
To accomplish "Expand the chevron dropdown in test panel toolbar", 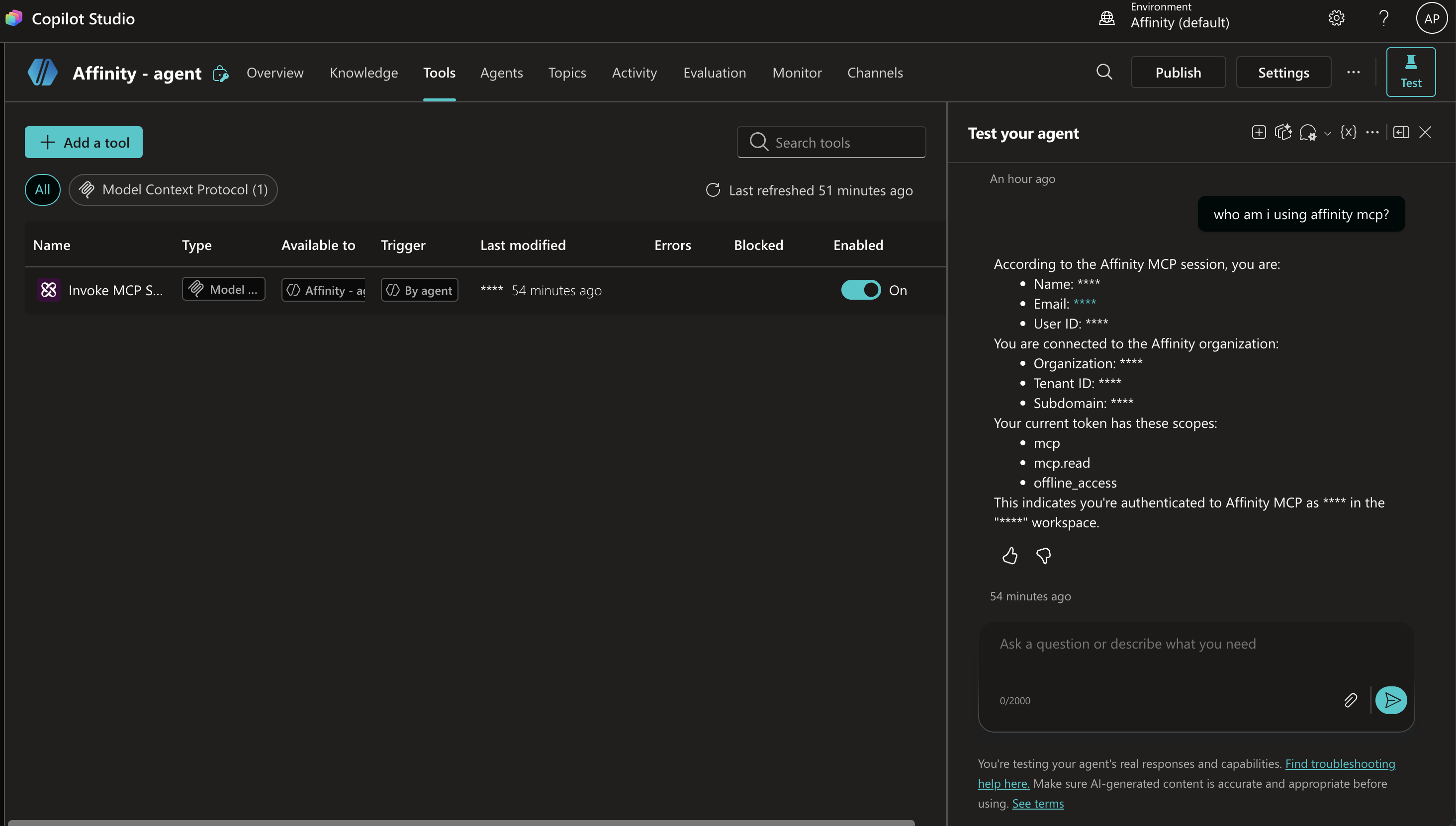I will pyautogui.click(x=1327, y=133).
